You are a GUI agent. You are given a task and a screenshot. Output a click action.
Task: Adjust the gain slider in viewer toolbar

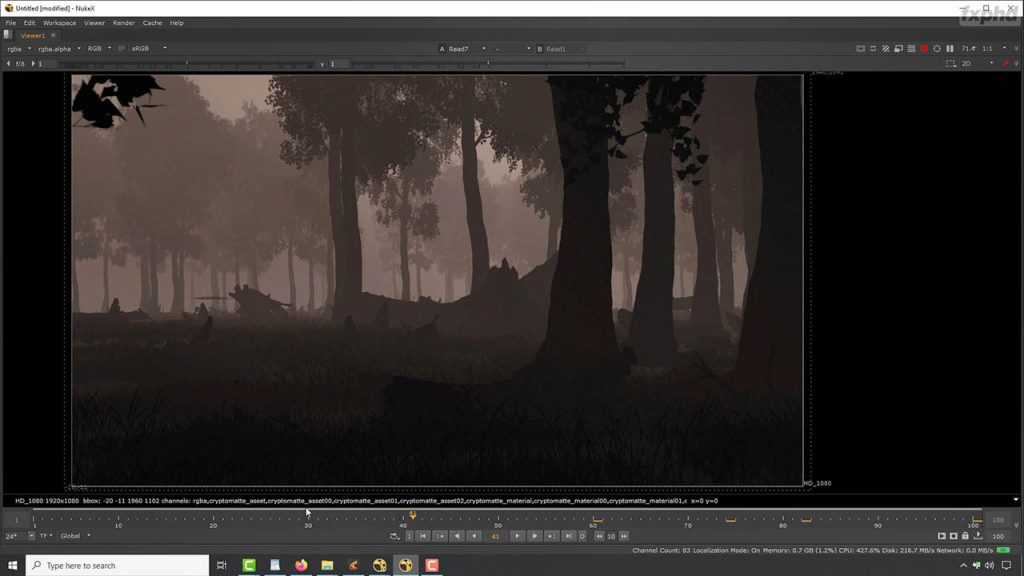pyautogui.click(x=186, y=64)
